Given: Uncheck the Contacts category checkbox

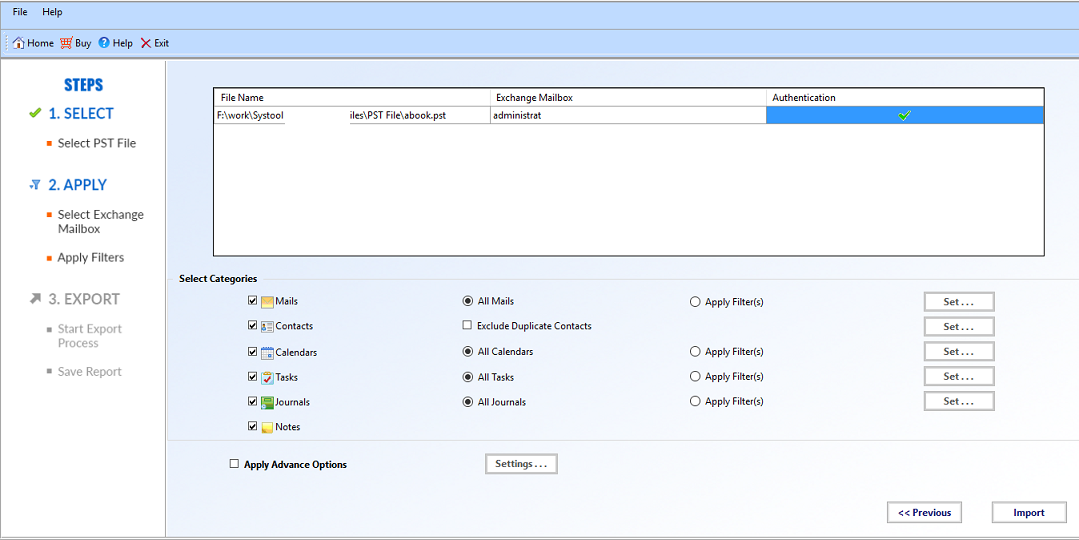Looking at the screenshot, I should tap(253, 325).
